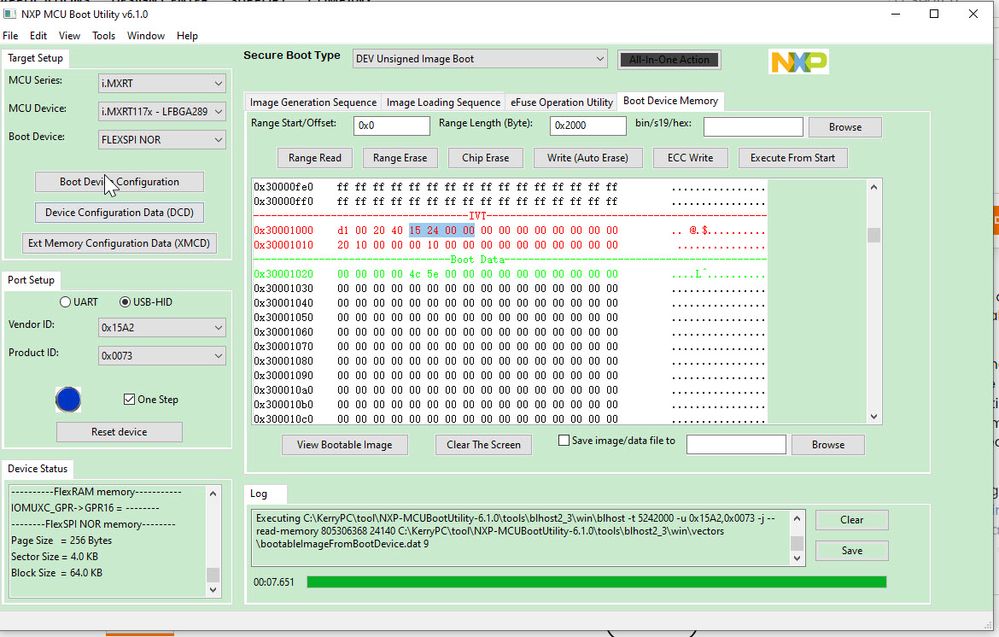
Task: Click the Range Start/Offset input field
Action: [x=392, y=125]
